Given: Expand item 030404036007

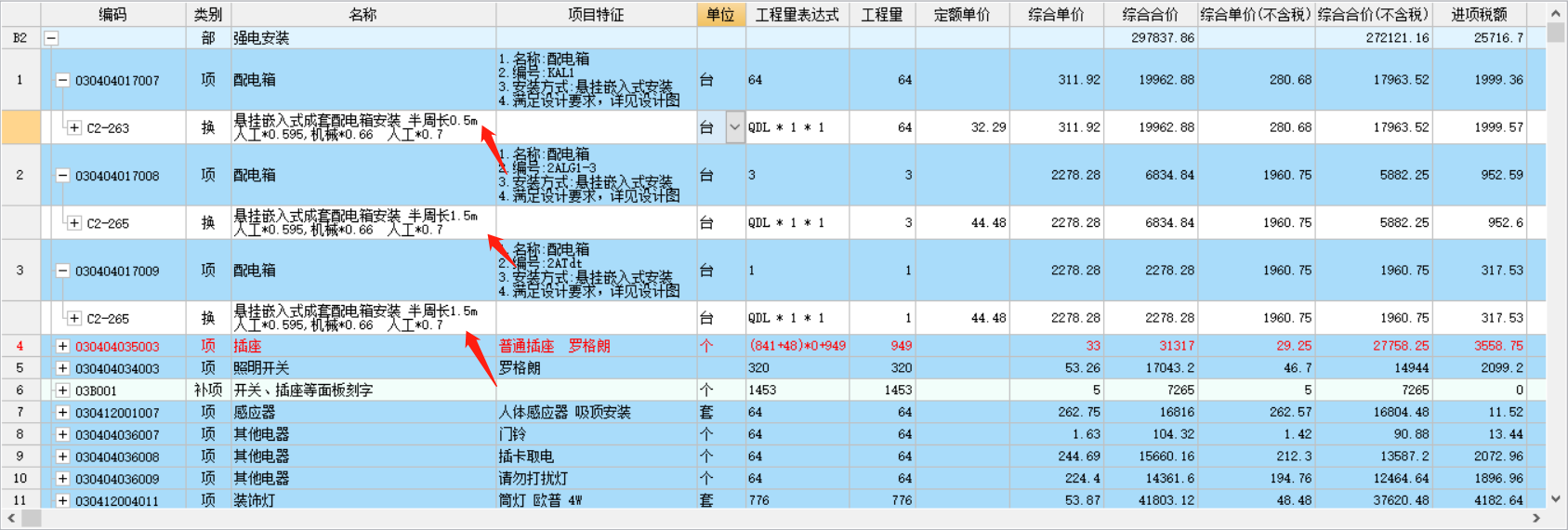Looking at the screenshot, I should click(x=62, y=434).
